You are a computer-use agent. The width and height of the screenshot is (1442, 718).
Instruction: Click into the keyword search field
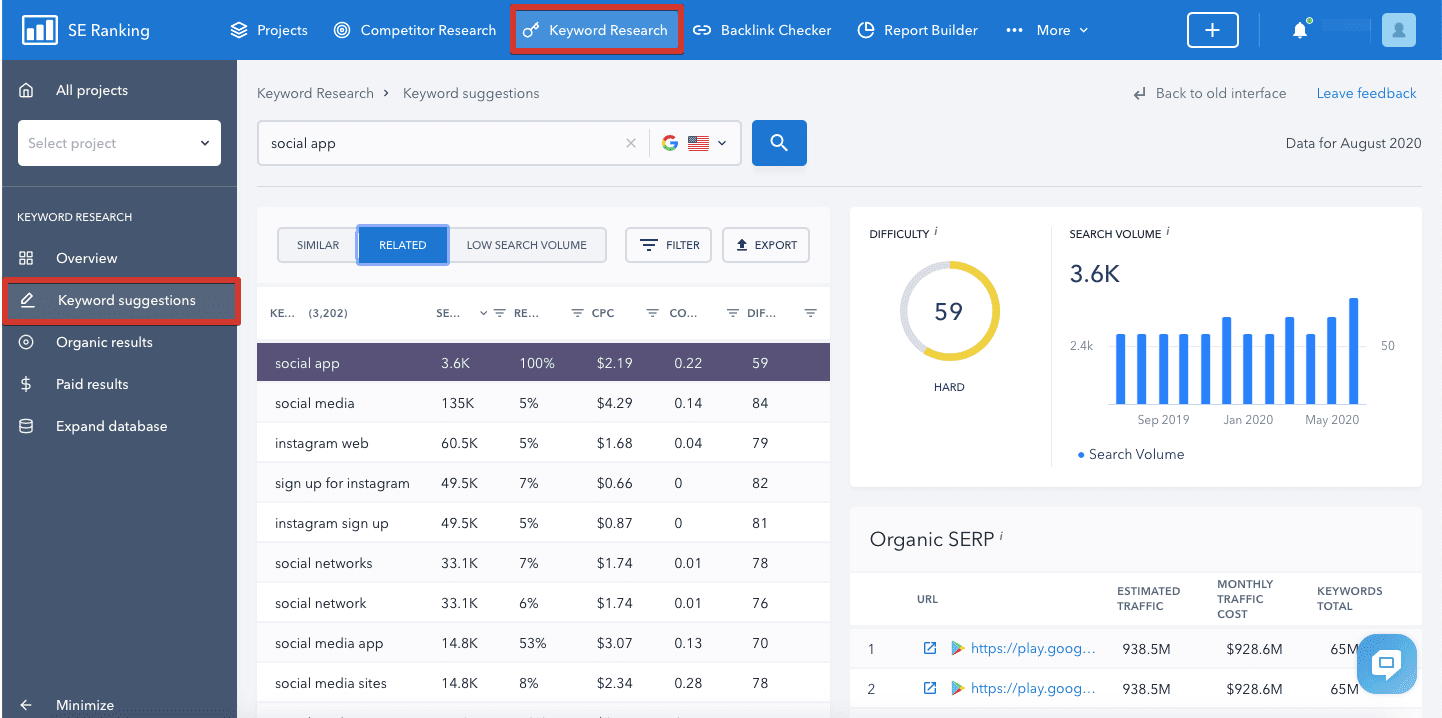(445, 143)
